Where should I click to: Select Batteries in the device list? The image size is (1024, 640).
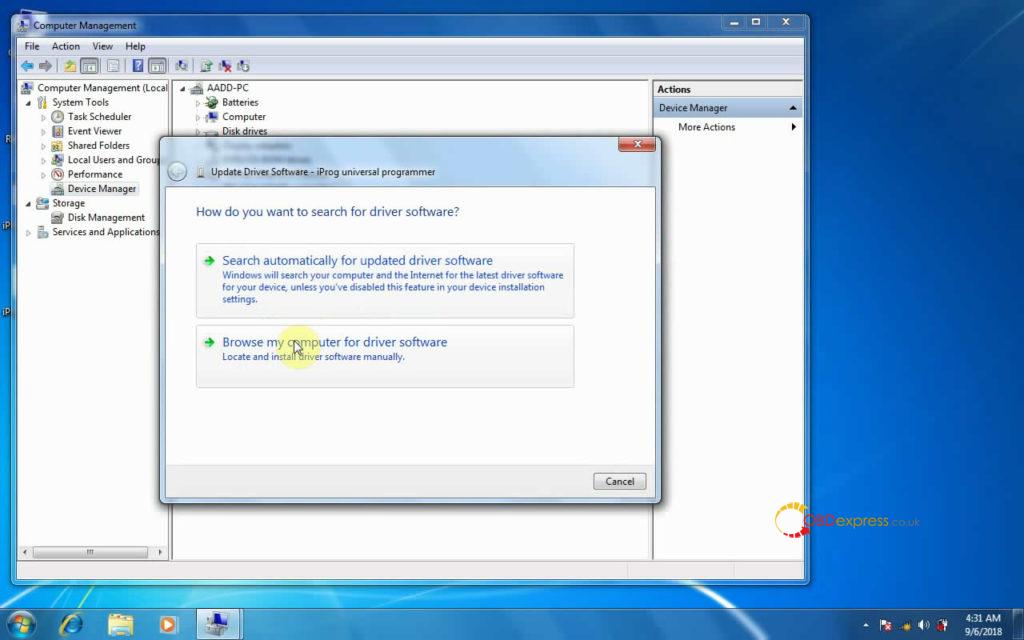point(240,102)
